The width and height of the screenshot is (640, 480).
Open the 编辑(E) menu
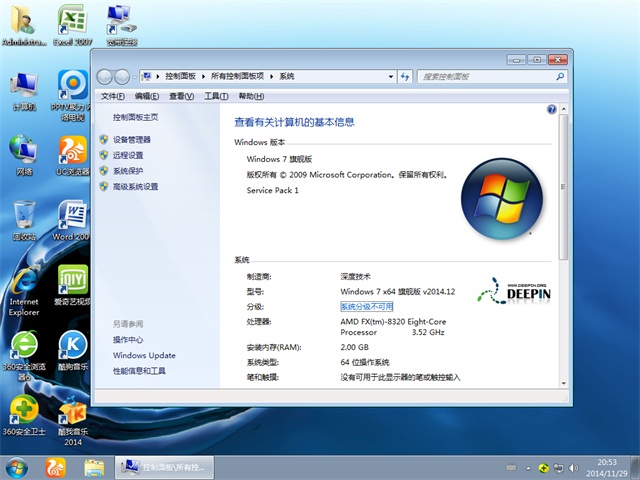coord(147,96)
